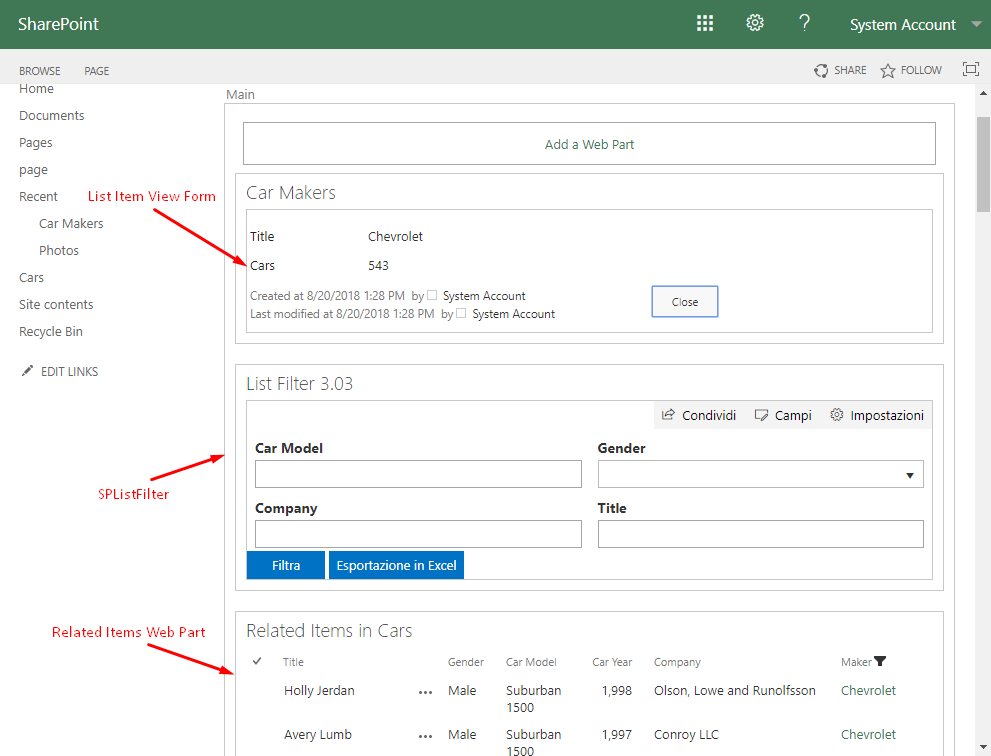Viewport: 991px width, 756px height.
Task: Click into the Car Model filter field
Action: [418, 474]
